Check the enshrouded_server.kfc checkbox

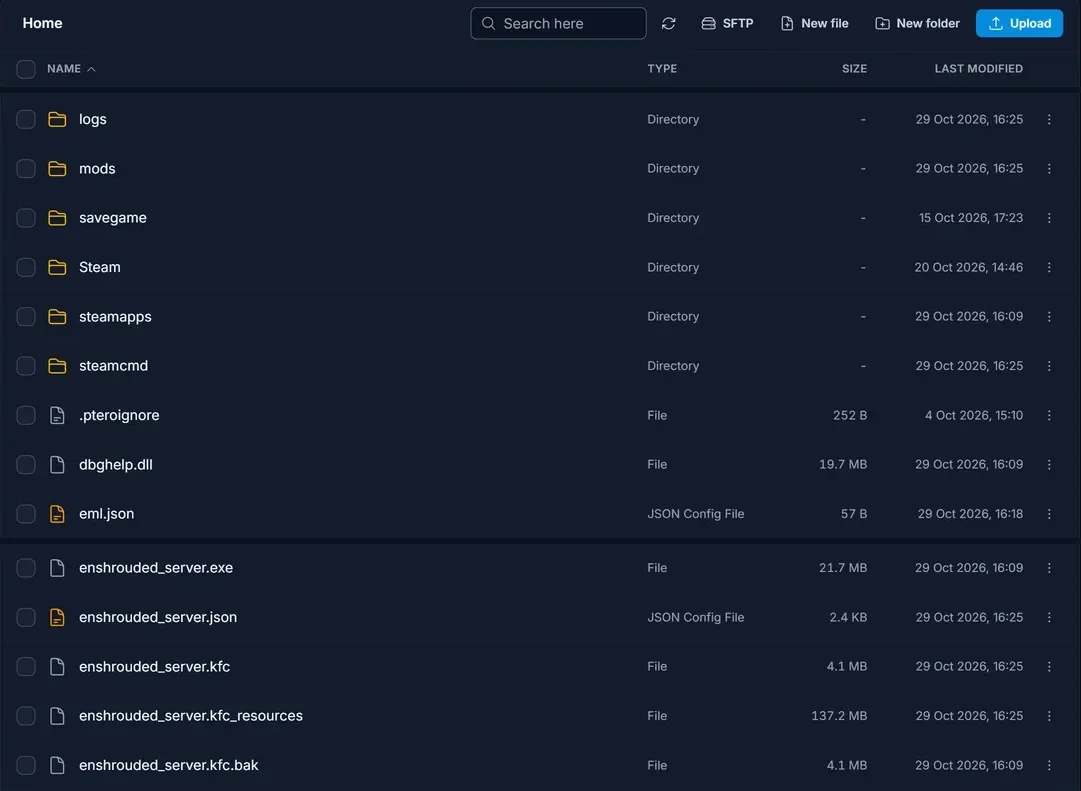[26, 667]
